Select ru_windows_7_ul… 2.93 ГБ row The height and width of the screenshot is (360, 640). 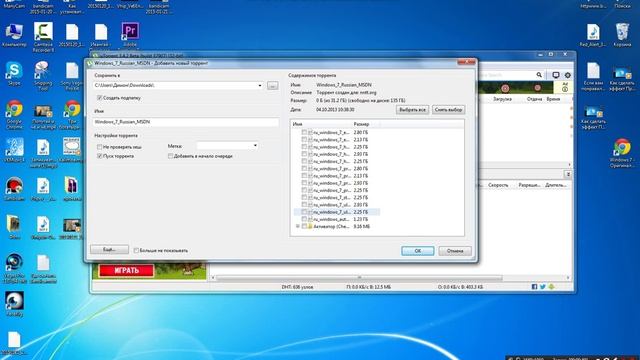(x=337, y=205)
